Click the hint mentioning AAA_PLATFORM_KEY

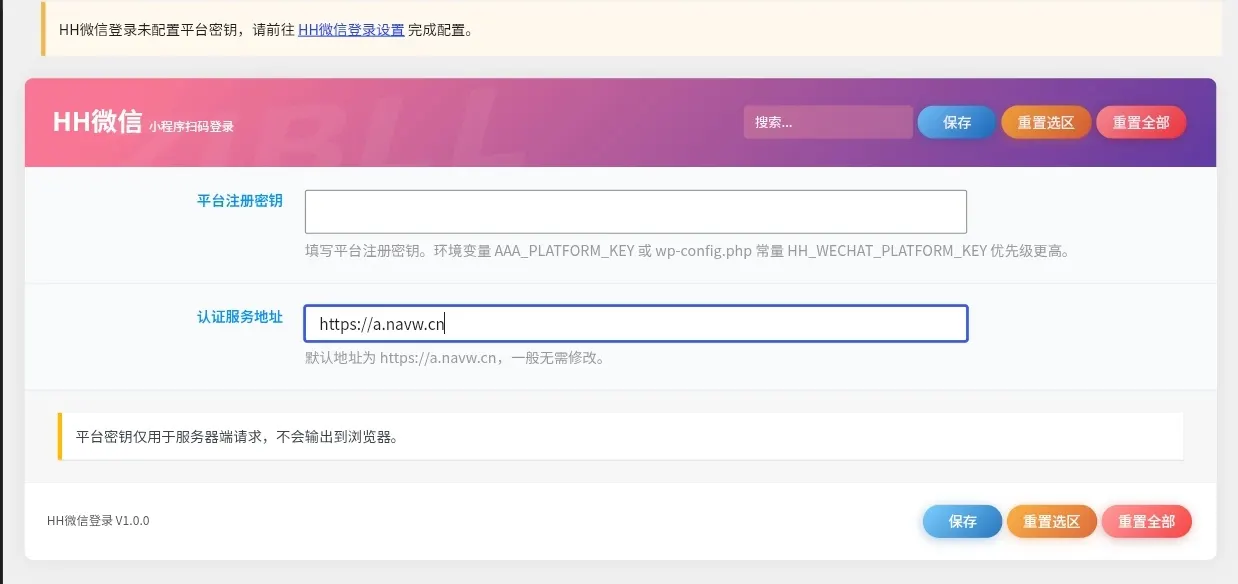pyautogui.click(x=689, y=251)
